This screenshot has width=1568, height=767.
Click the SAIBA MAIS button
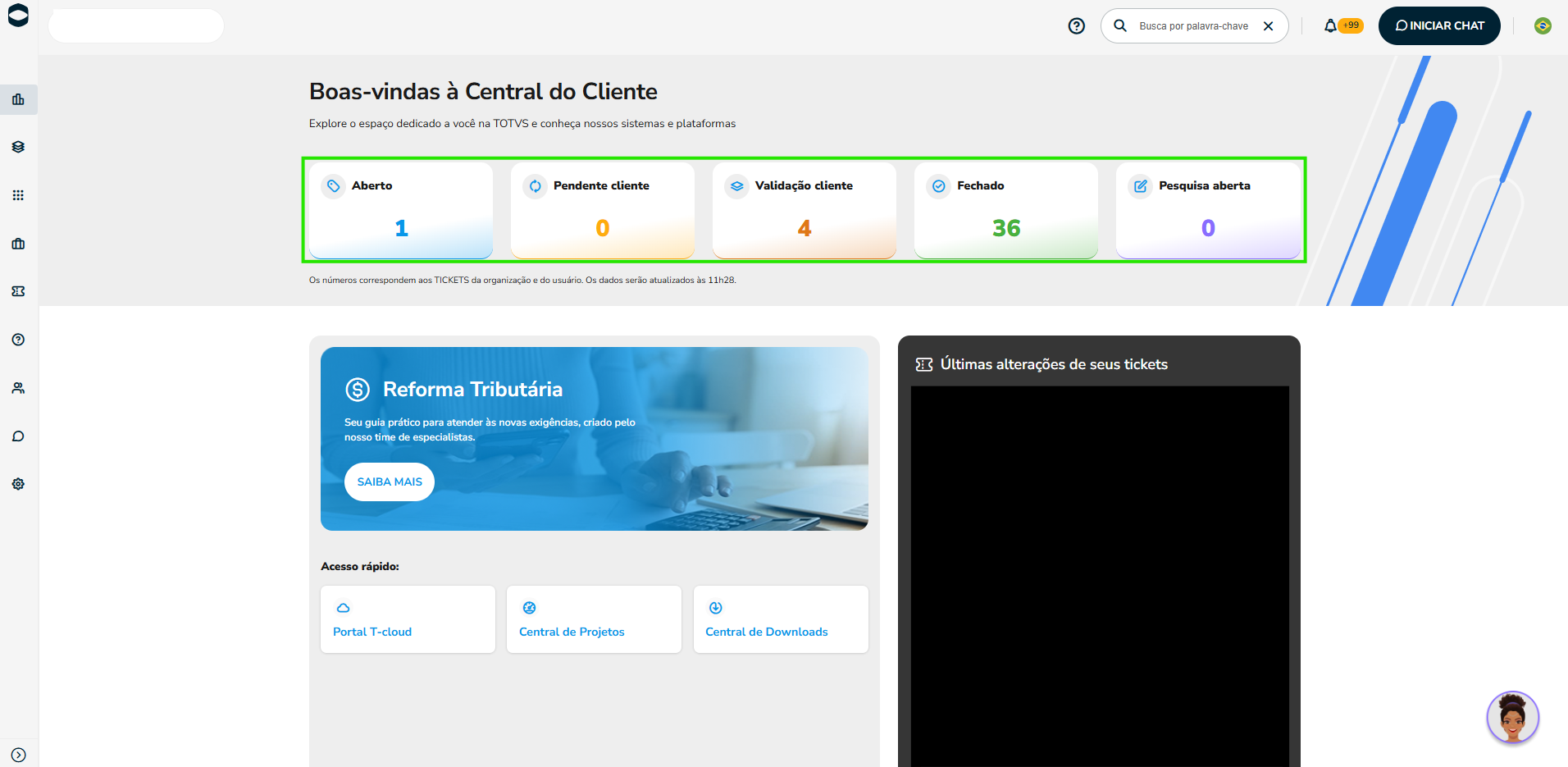[390, 482]
